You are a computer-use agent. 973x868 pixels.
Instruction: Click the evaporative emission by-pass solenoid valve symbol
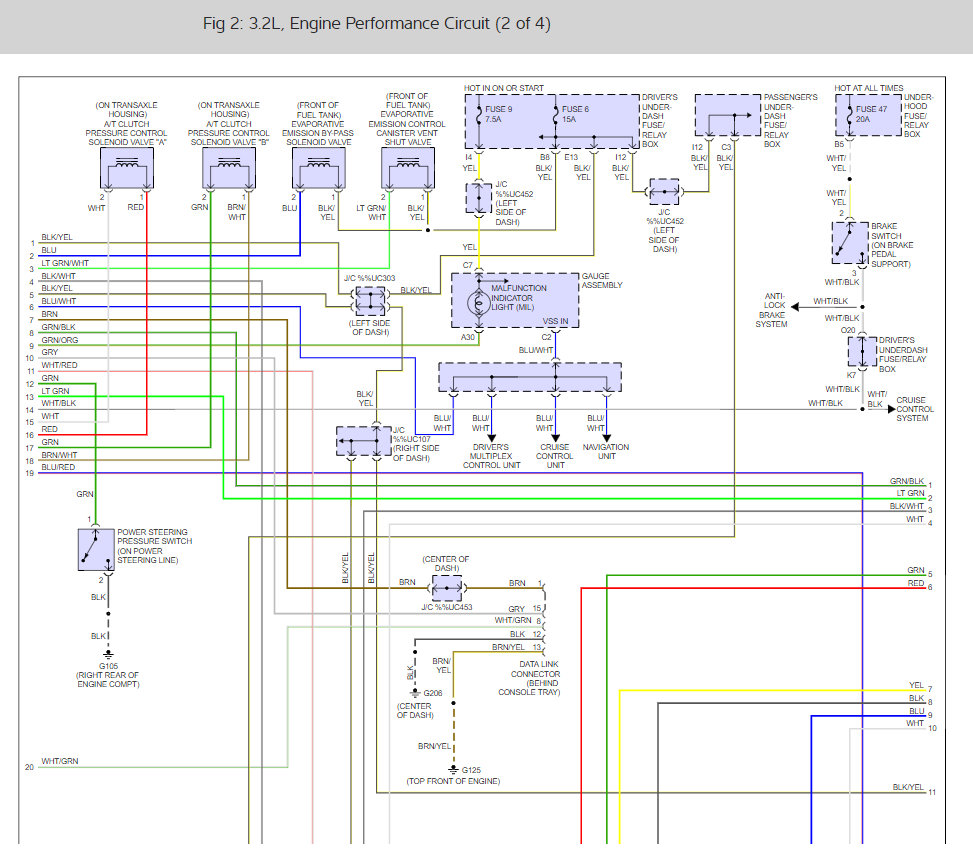tap(318, 168)
